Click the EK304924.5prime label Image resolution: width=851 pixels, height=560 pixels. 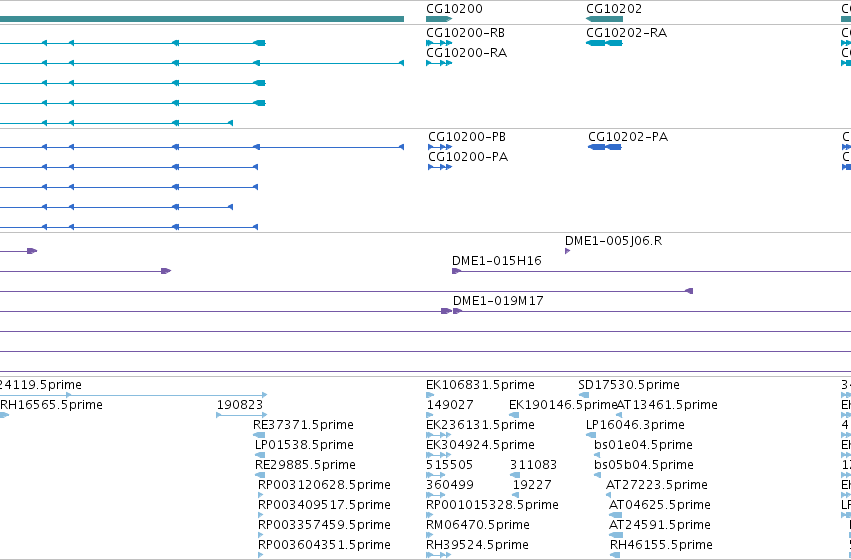[480, 444]
